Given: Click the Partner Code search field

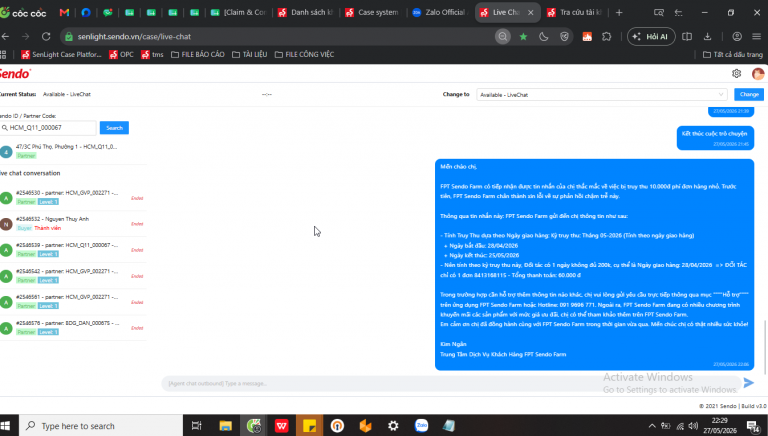Looking at the screenshot, I should (x=48, y=128).
